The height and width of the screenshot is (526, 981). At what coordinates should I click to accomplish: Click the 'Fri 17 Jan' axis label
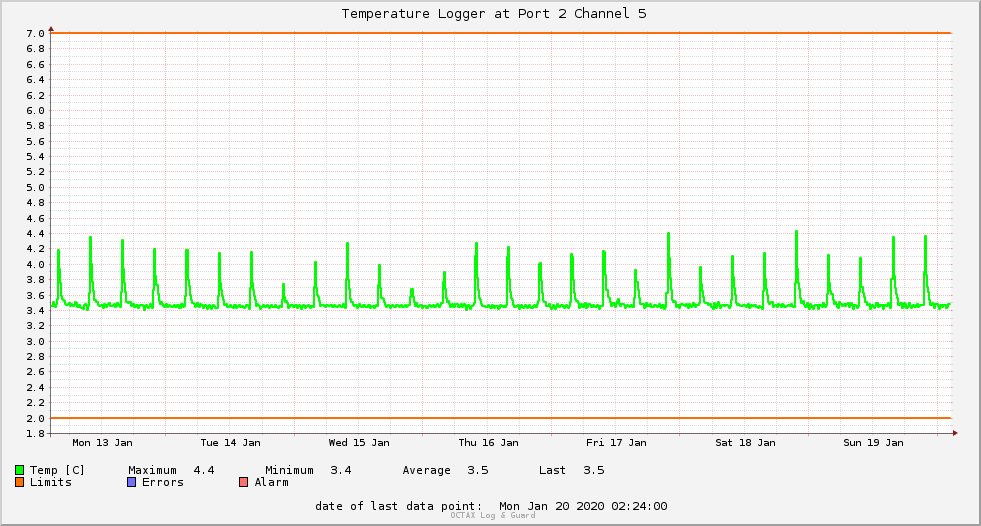(x=616, y=443)
